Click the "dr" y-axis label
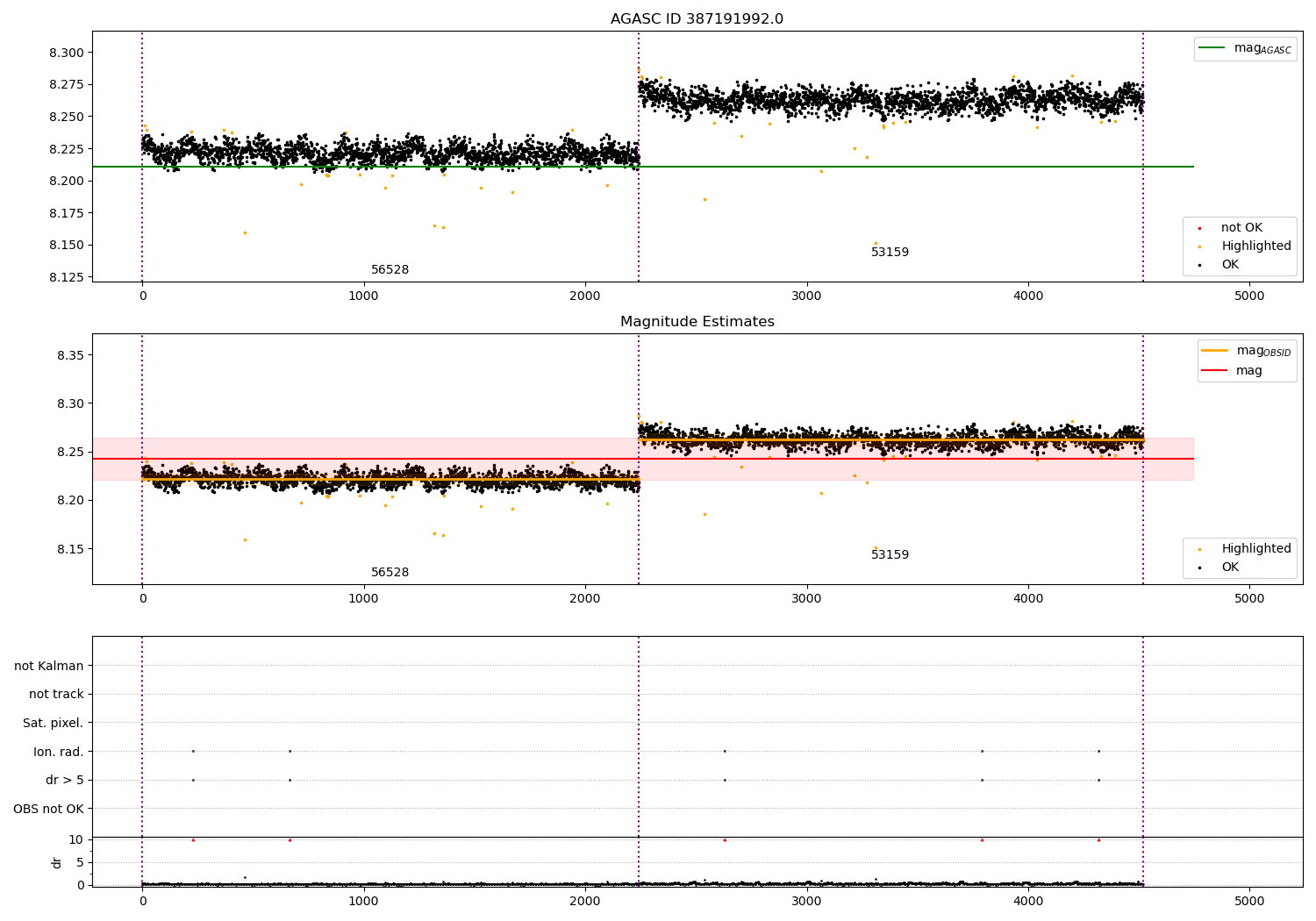1316x921 pixels. 57,862
